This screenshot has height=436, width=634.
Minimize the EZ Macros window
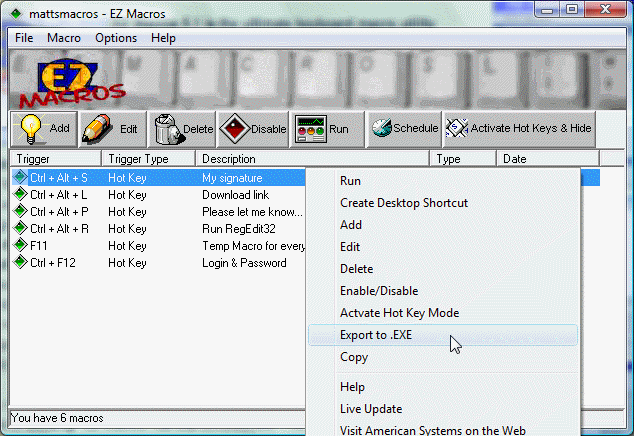547,10
